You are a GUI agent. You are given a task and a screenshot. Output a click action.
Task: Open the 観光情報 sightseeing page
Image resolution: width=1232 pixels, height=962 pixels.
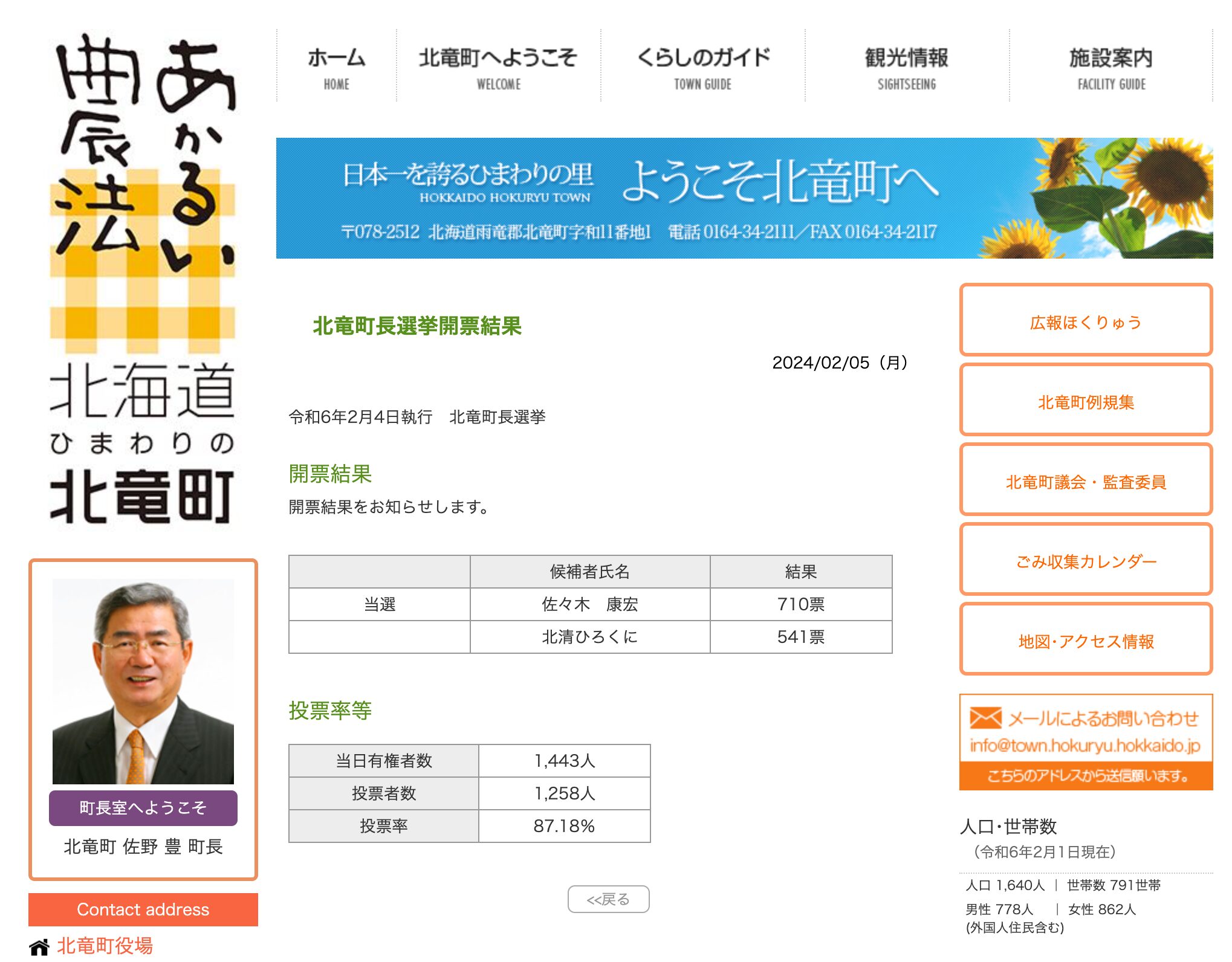pos(906,66)
